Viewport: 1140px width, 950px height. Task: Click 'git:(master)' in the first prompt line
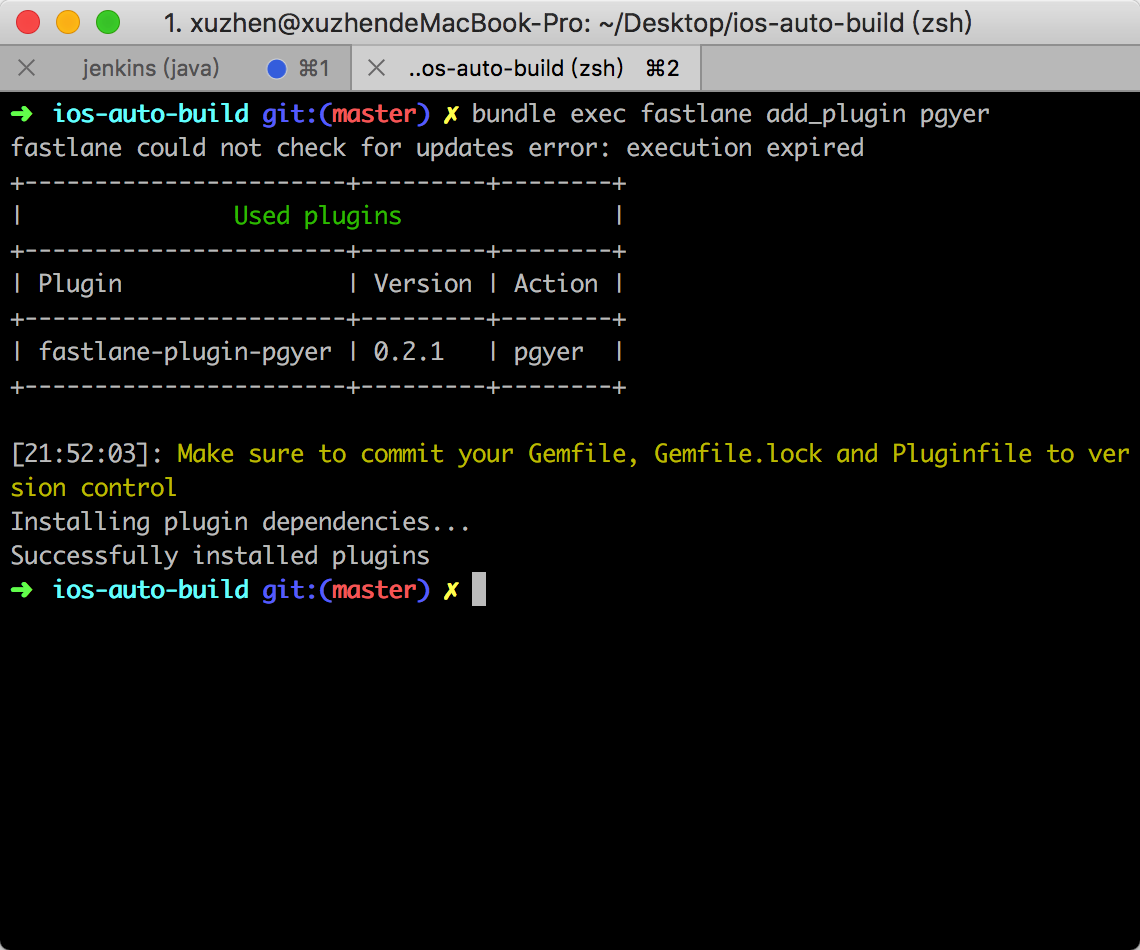(346, 115)
